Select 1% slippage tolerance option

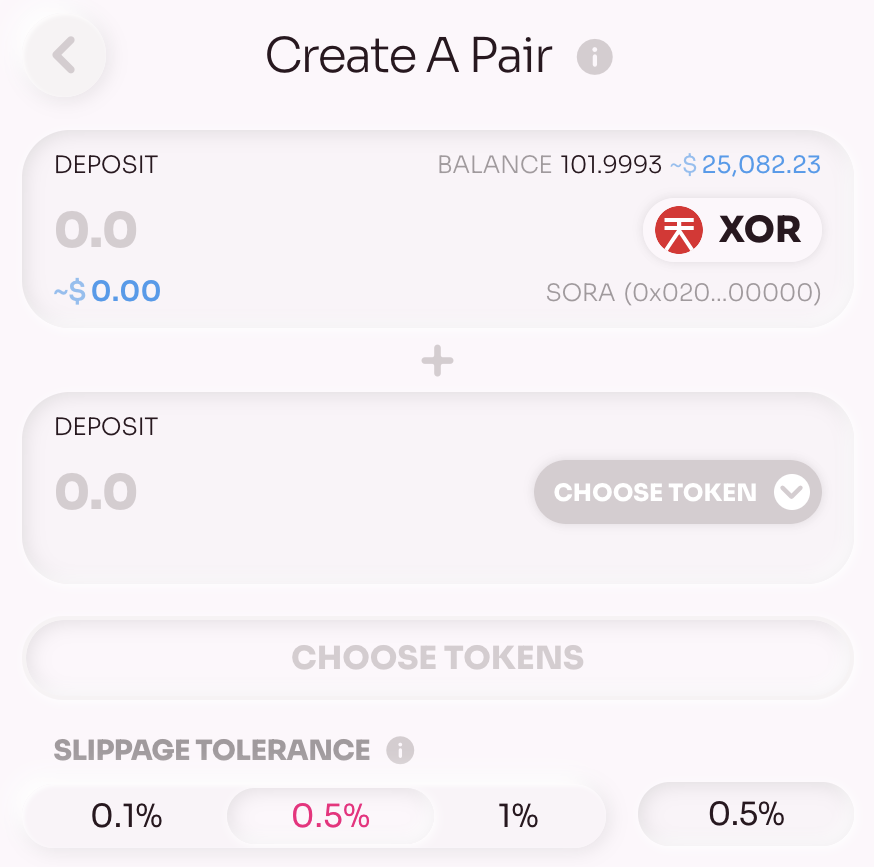518,816
